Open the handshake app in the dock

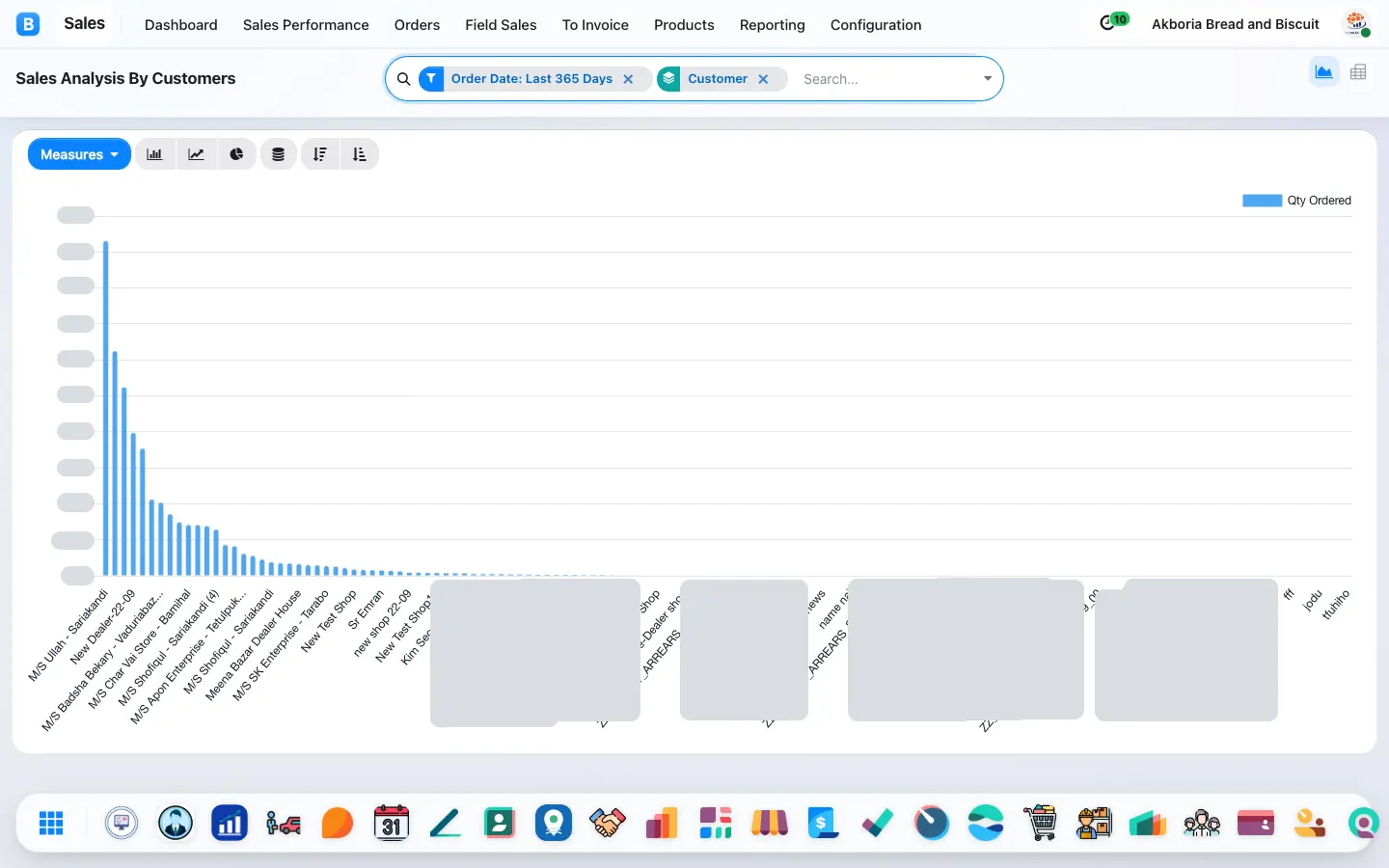608,823
